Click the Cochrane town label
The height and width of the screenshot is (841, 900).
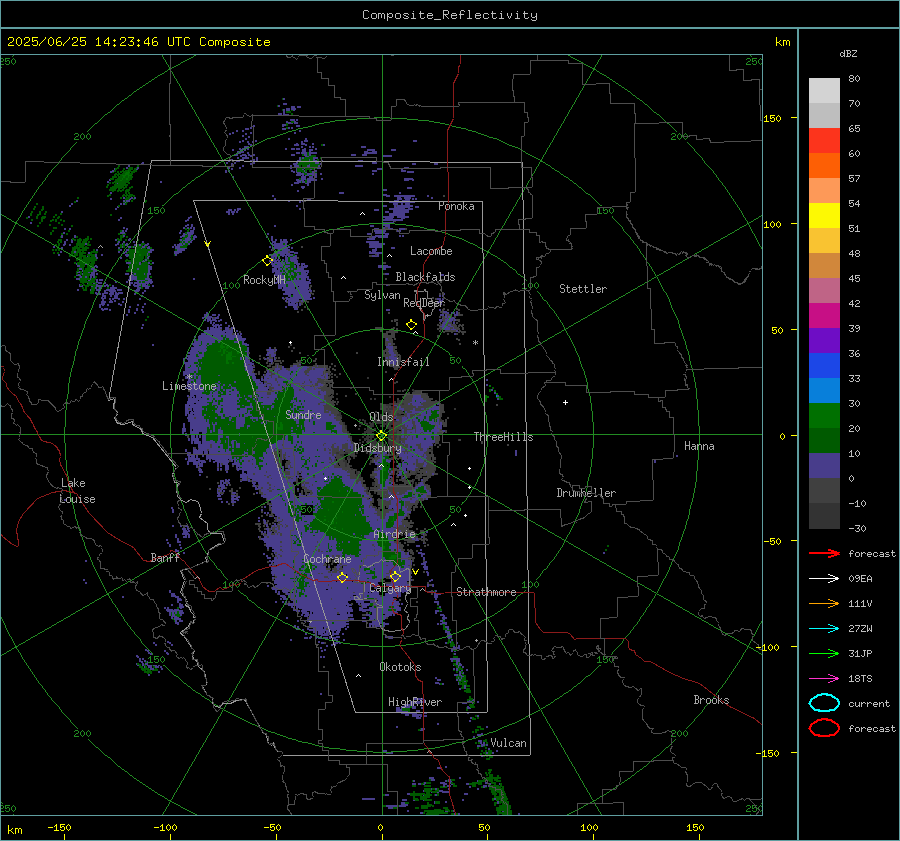327,559
